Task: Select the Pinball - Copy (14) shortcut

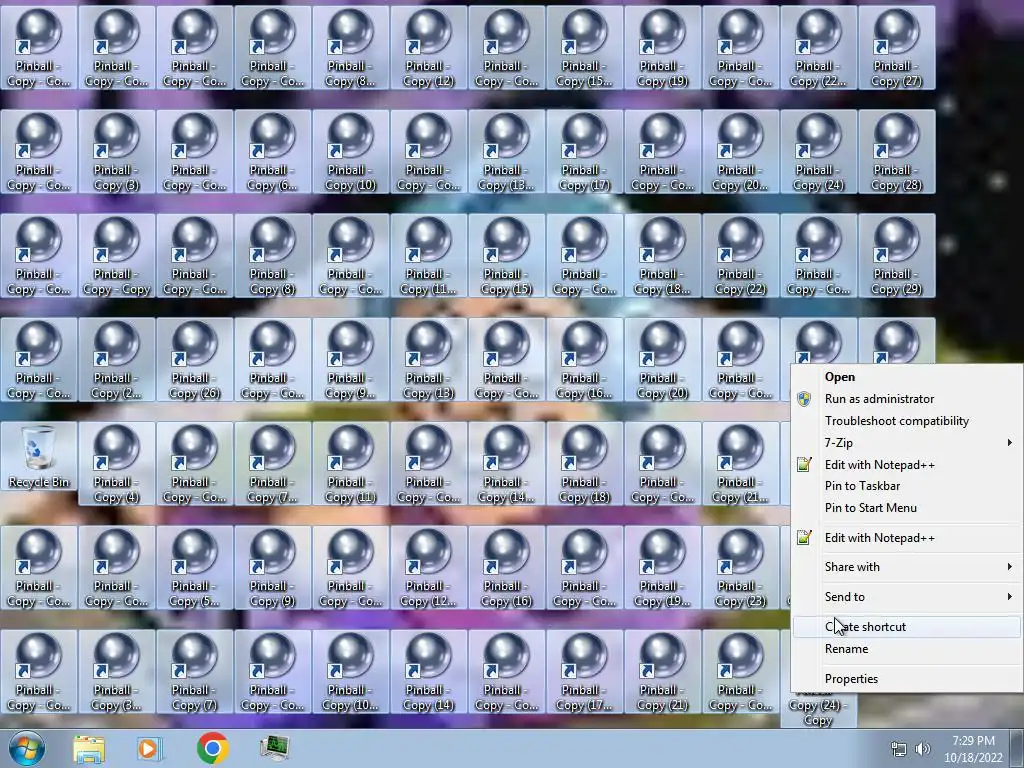Action: click(428, 671)
